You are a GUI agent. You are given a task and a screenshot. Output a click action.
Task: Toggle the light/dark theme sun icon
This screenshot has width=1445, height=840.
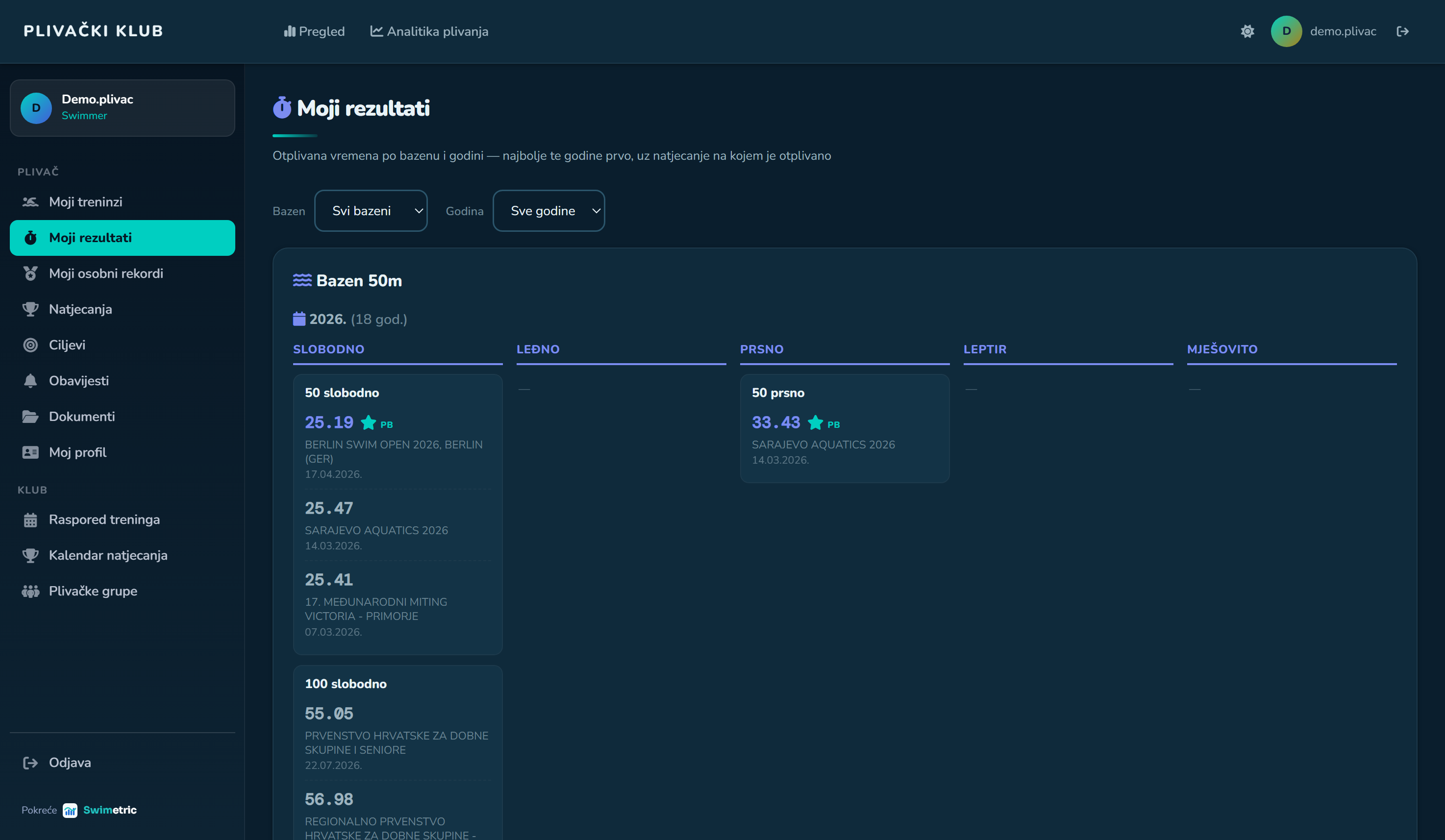[x=1247, y=31]
